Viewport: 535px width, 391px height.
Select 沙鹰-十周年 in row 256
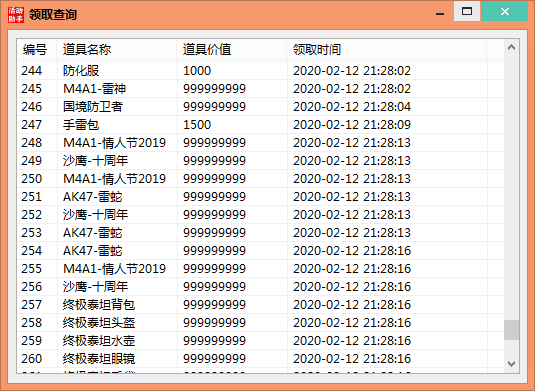(95, 287)
